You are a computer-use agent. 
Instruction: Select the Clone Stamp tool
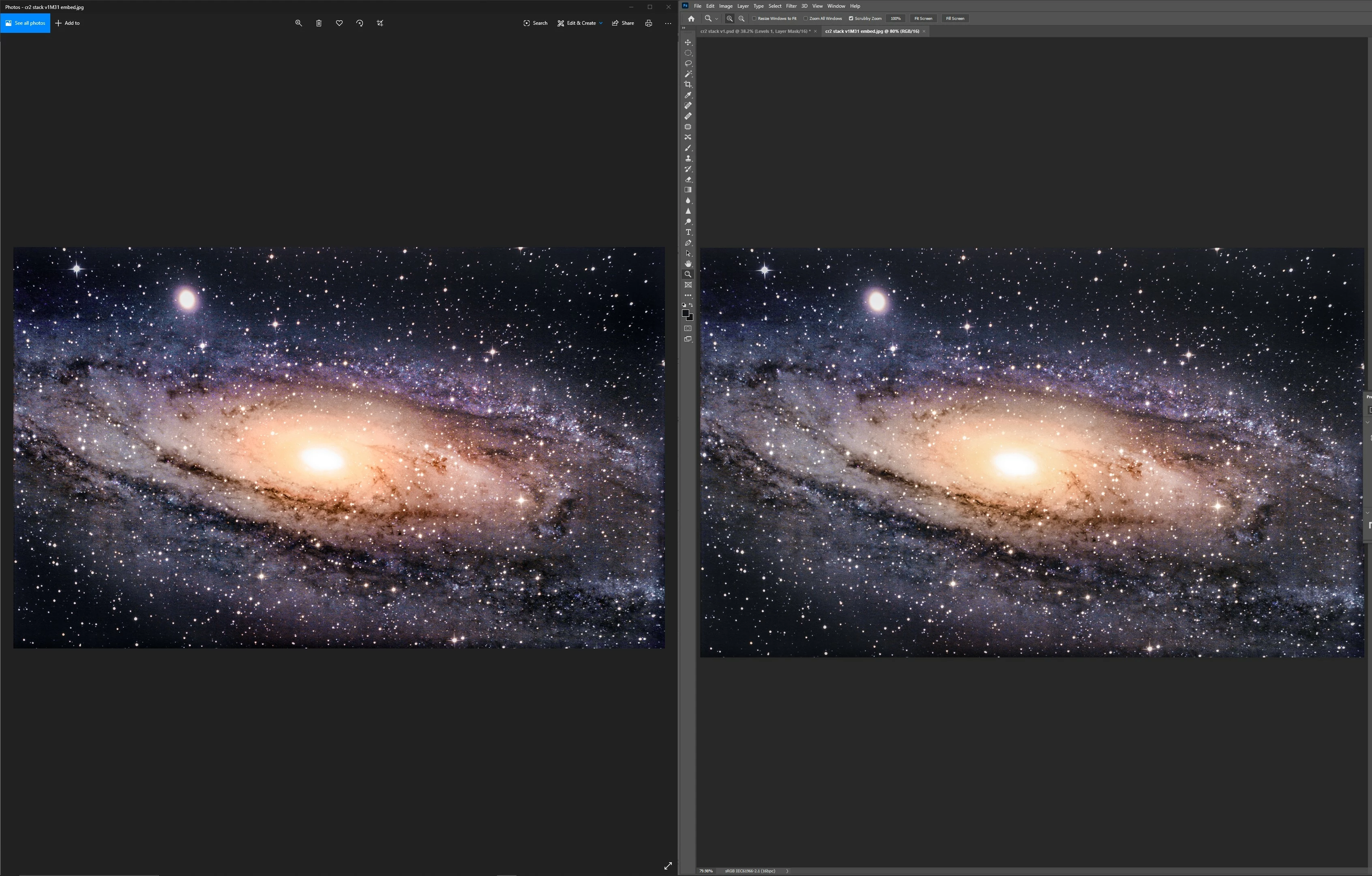pos(688,159)
